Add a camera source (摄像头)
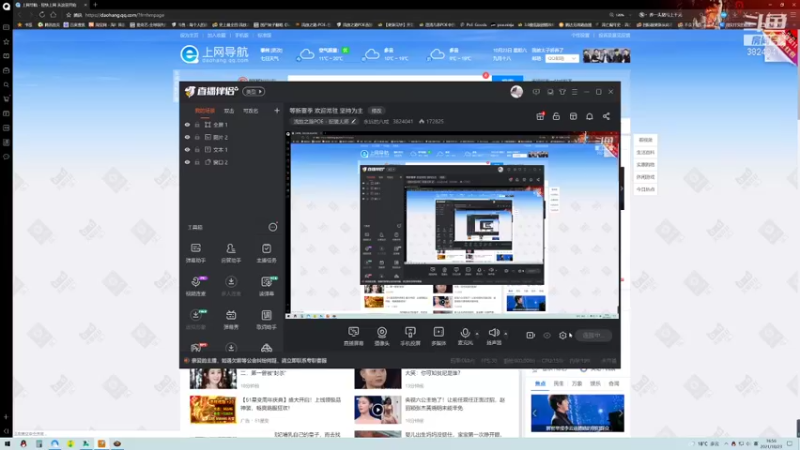 (x=382, y=336)
